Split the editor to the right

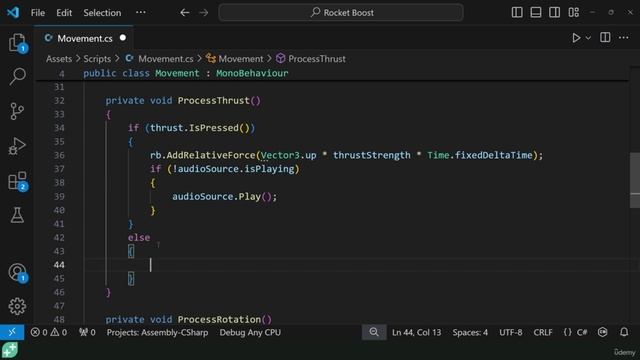tap(605, 38)
